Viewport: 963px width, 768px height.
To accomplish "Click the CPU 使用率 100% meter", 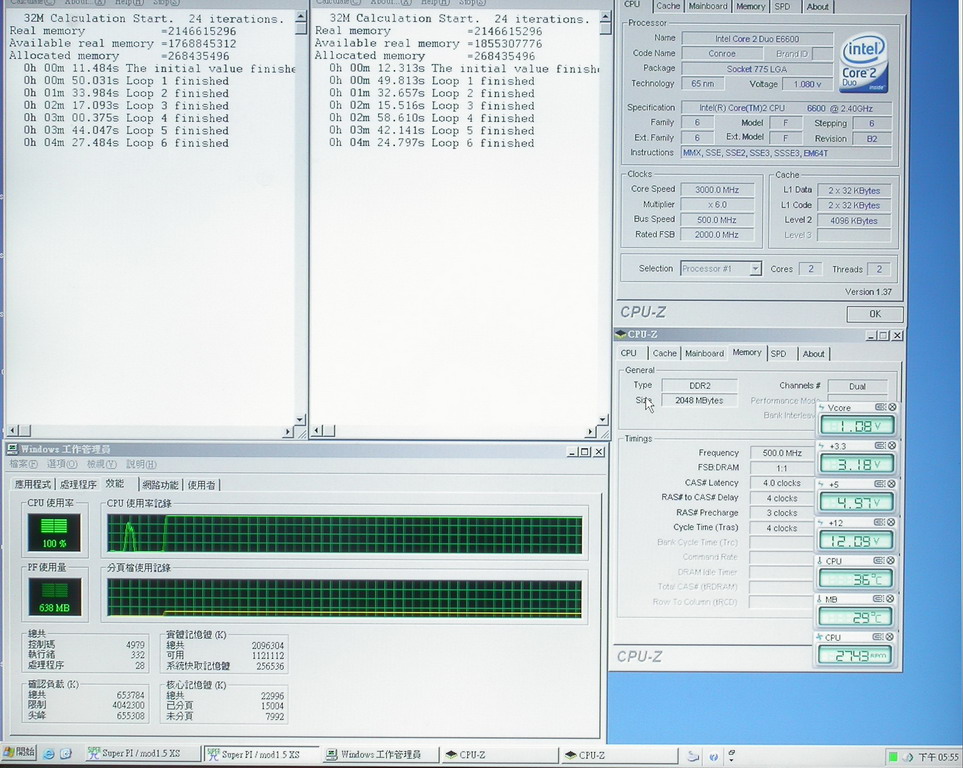I will coord(54,532).
